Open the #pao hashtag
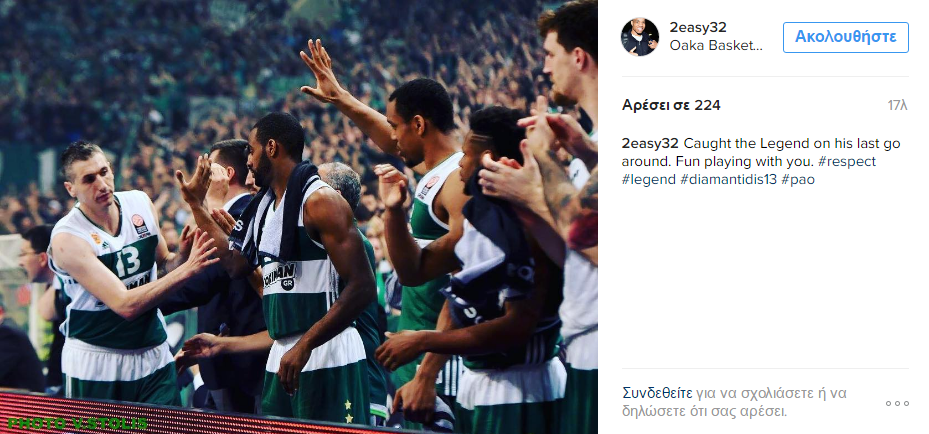Screen dimensions: 929x434 pos(797,179)
